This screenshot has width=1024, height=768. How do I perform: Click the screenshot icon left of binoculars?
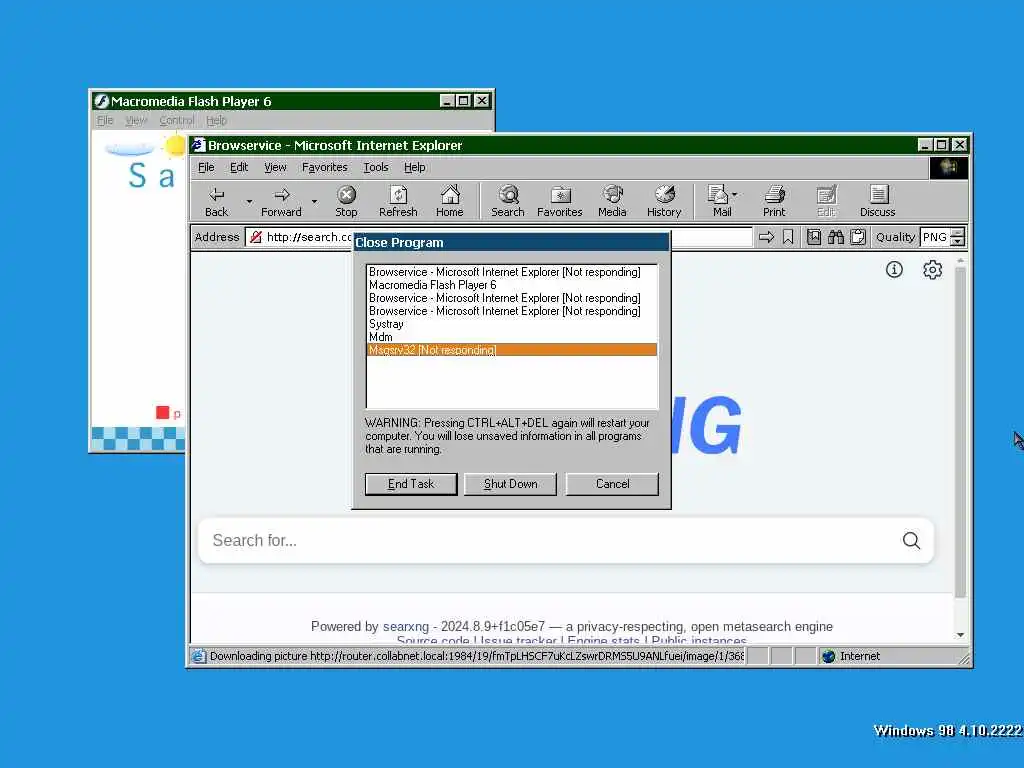(x=814, y=237)
